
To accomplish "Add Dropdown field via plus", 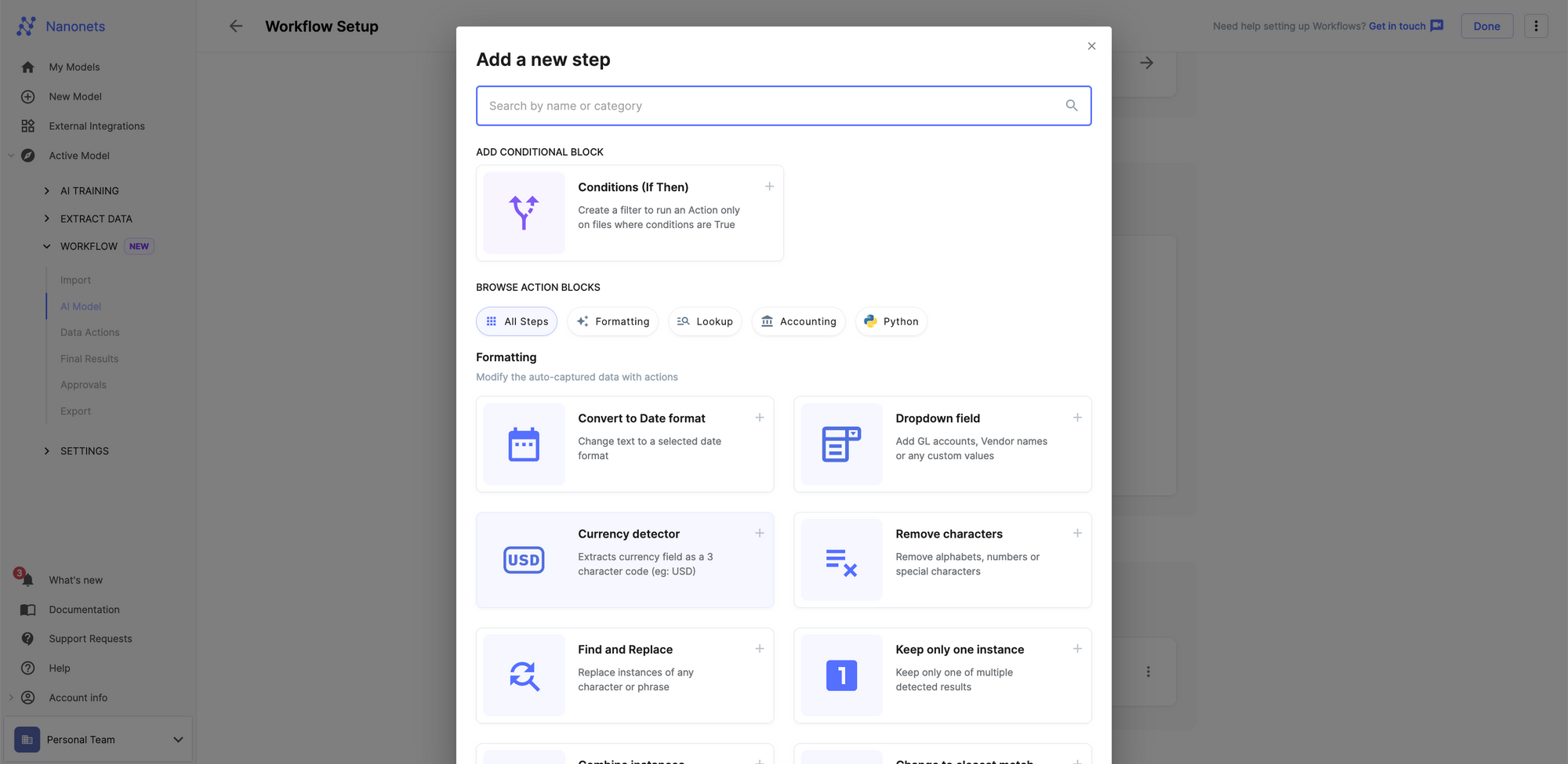I will 1077,418.
